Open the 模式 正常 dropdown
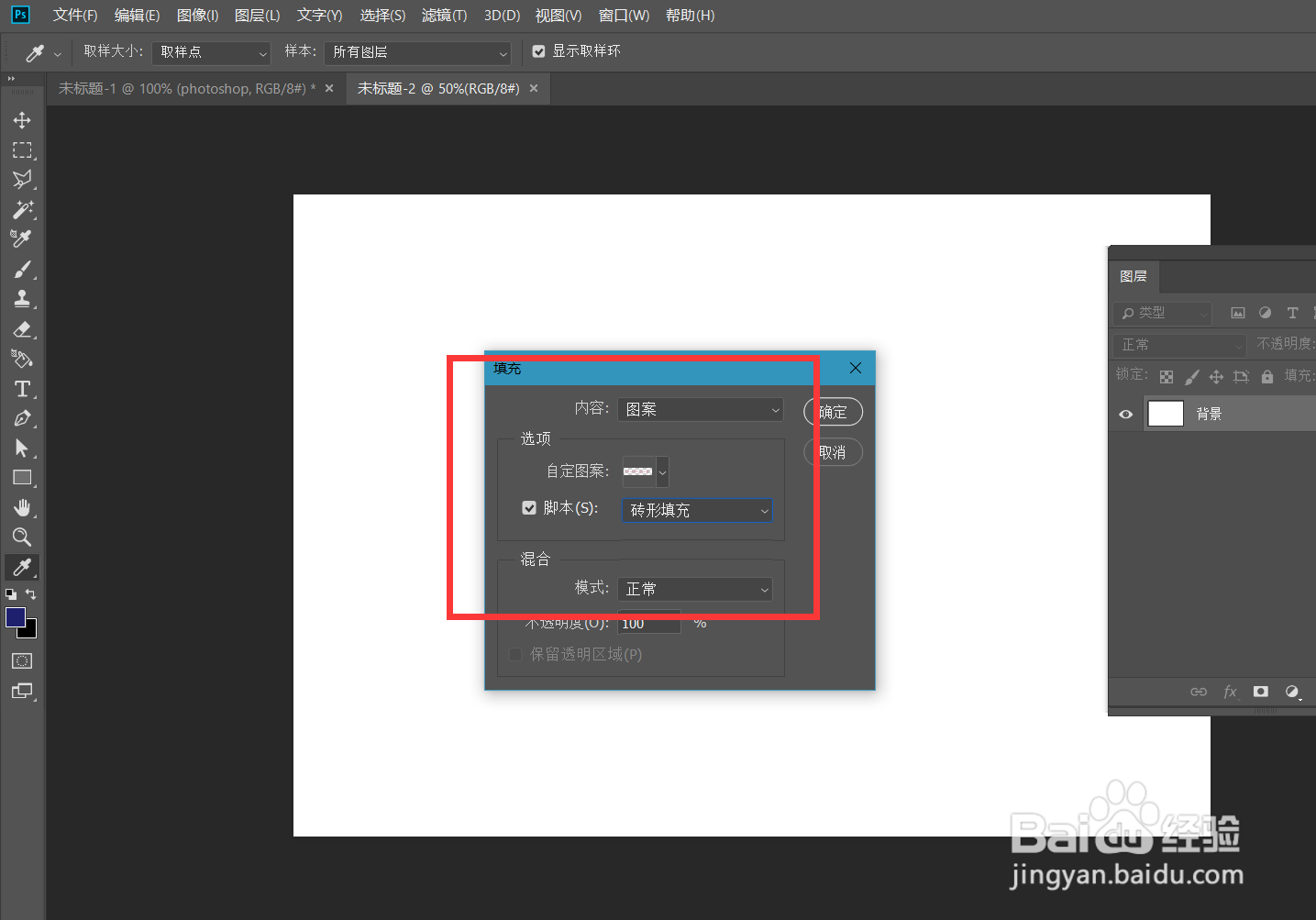Image resolution: width=1316 pixels, height=920 pixels. point(695,589)
